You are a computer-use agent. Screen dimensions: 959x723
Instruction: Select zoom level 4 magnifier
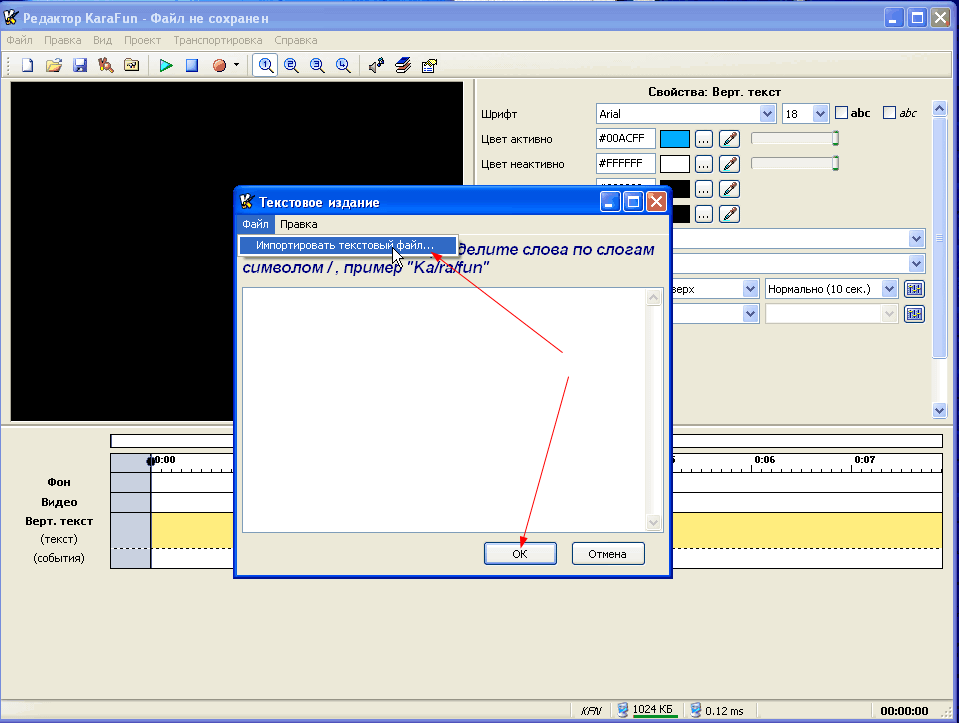[344, 65]
